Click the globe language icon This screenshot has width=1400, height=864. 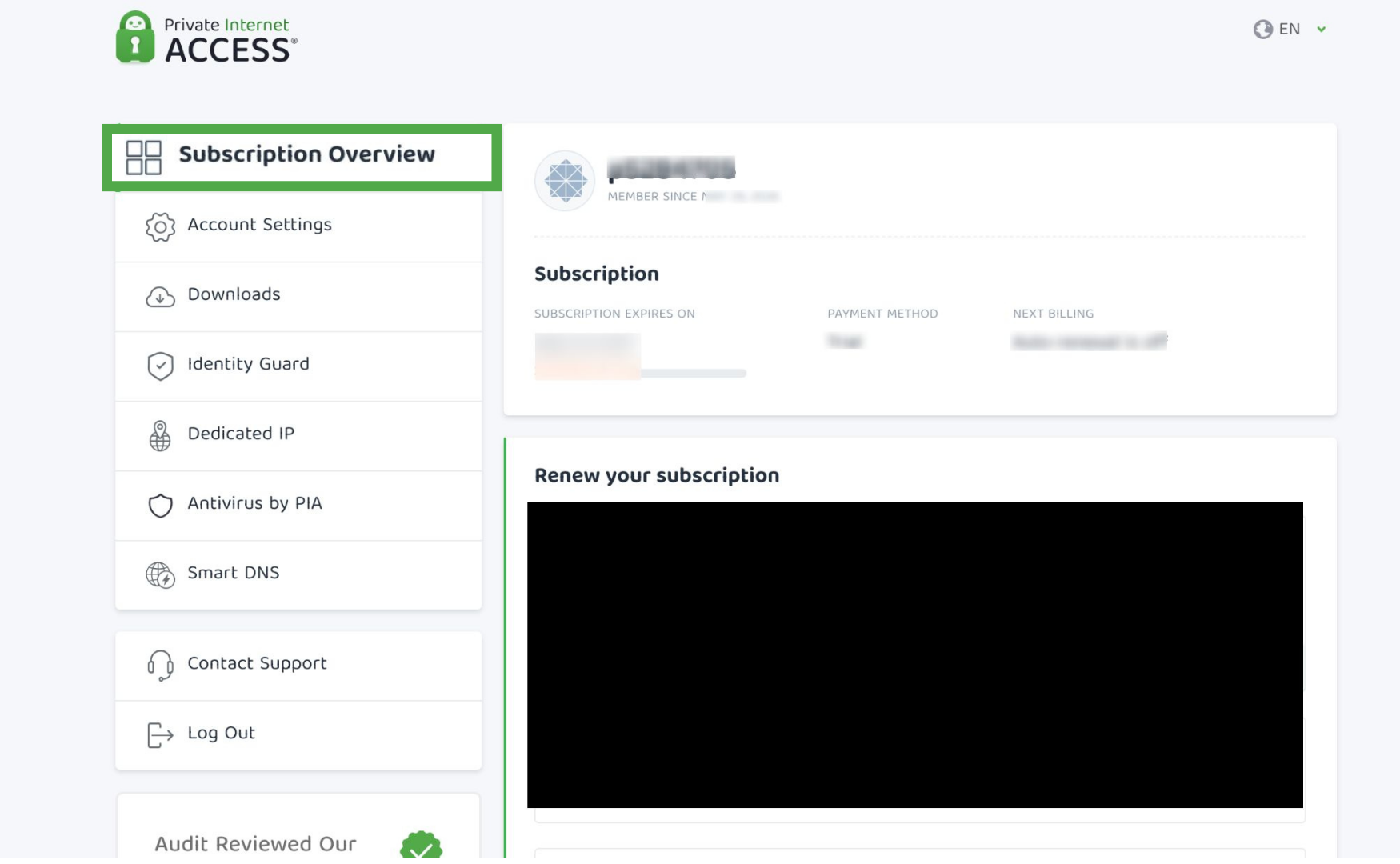pyautogui.click(x=1262, y=30)
